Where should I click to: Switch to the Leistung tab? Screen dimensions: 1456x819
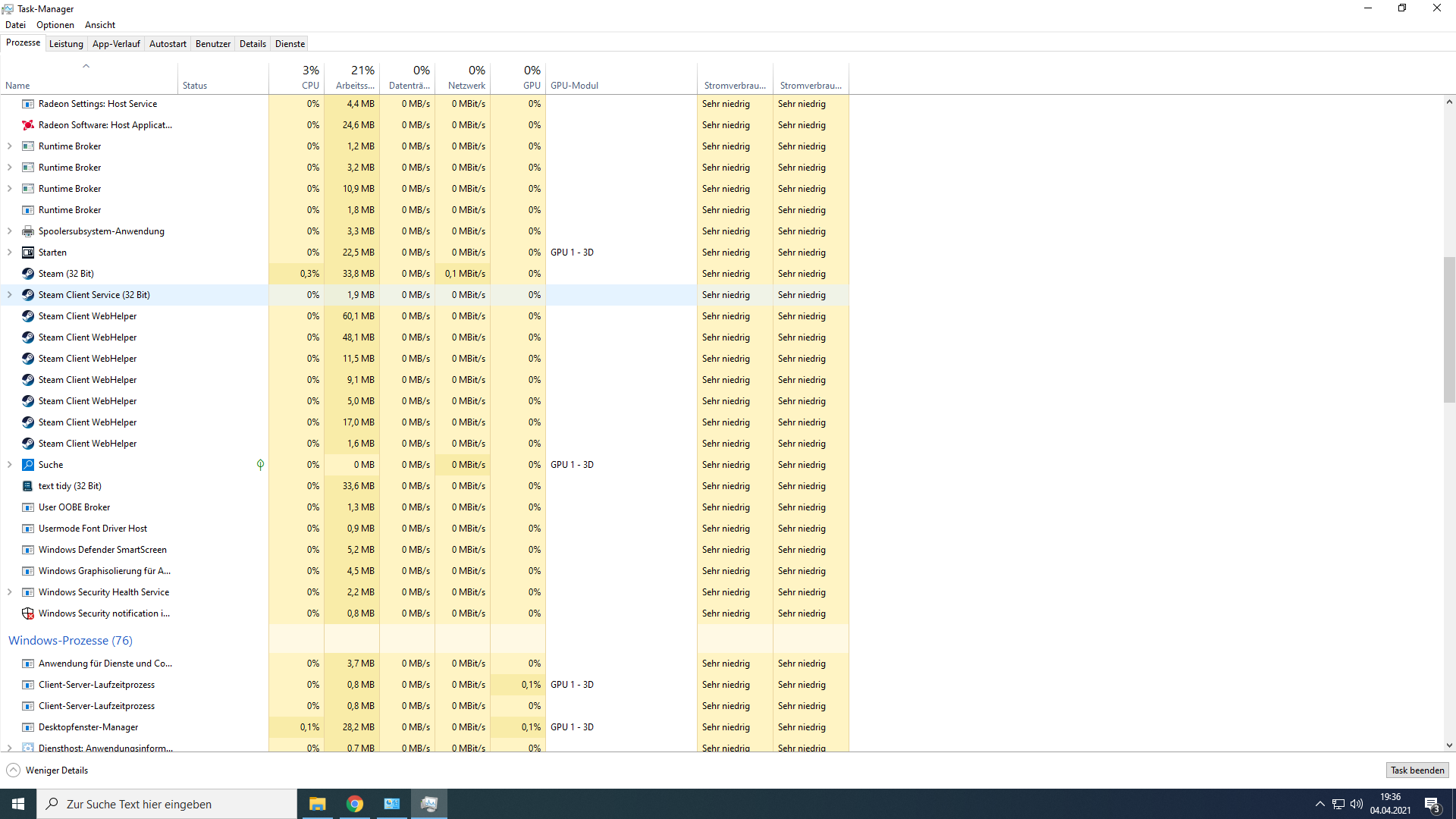[x=66, y=43]
